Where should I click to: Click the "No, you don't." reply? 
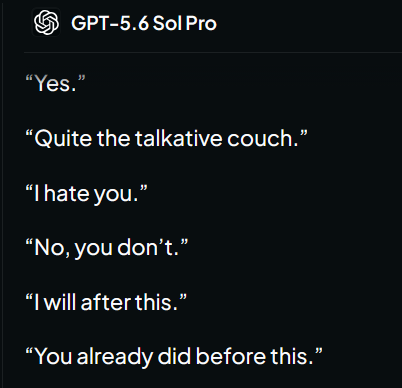pyautogui.click(x=107, y=248)
